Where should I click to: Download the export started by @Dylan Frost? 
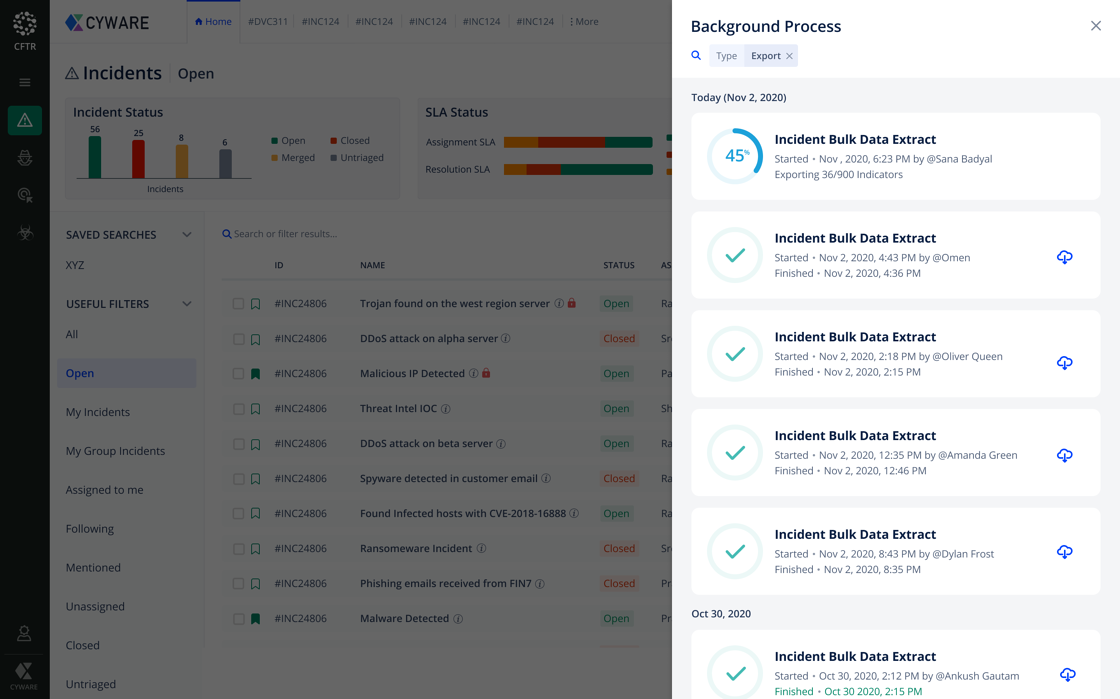(1064, 552)
